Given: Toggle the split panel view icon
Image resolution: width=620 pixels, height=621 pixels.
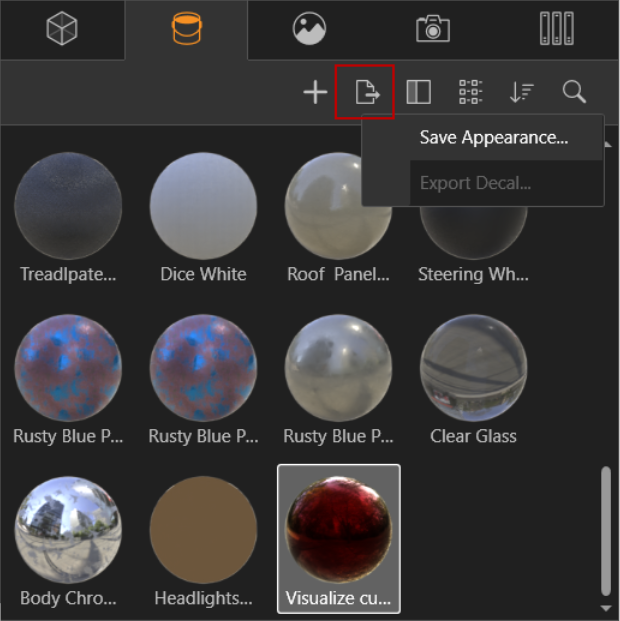Looking at the screenshot, I should point(418,93).
